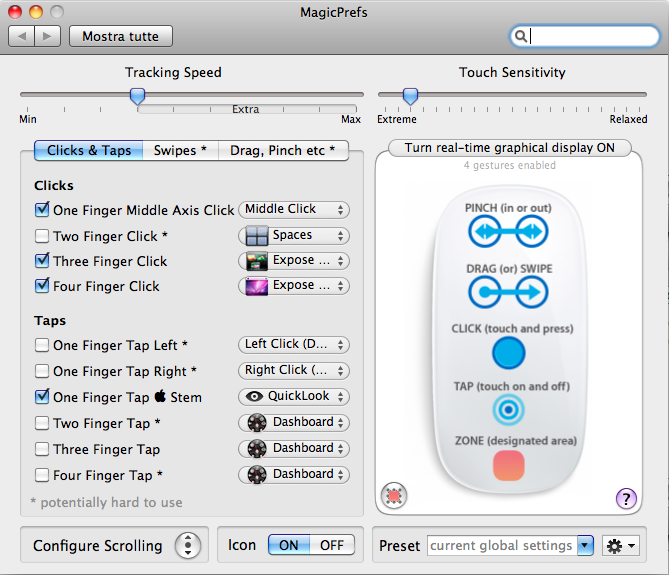The height and width of the screenshot is (575, 669).
Task: Check the Four Finger Tap box
Action: pos(42,475)
